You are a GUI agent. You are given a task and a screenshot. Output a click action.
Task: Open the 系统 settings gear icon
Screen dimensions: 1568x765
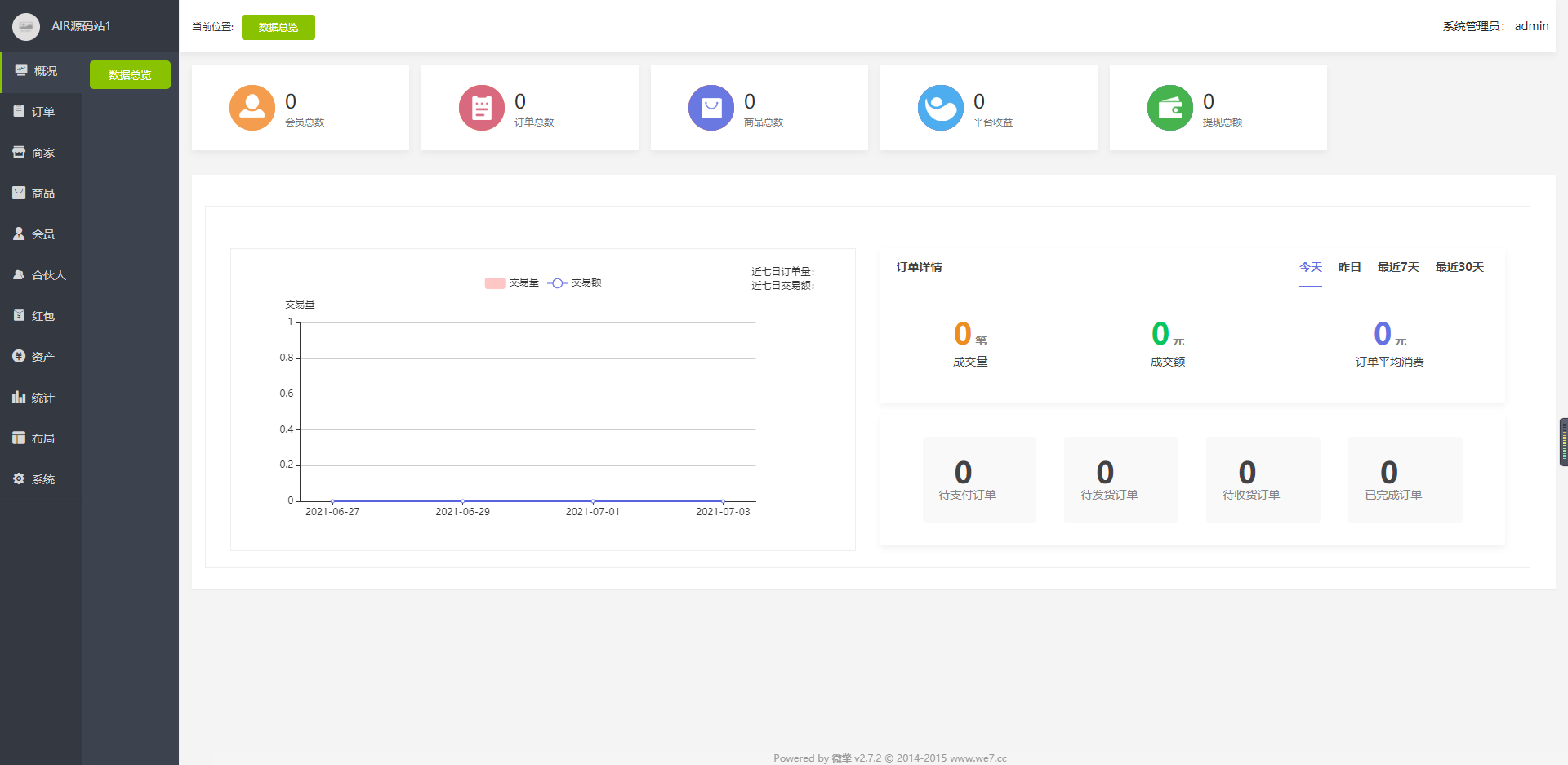(19, 478)
